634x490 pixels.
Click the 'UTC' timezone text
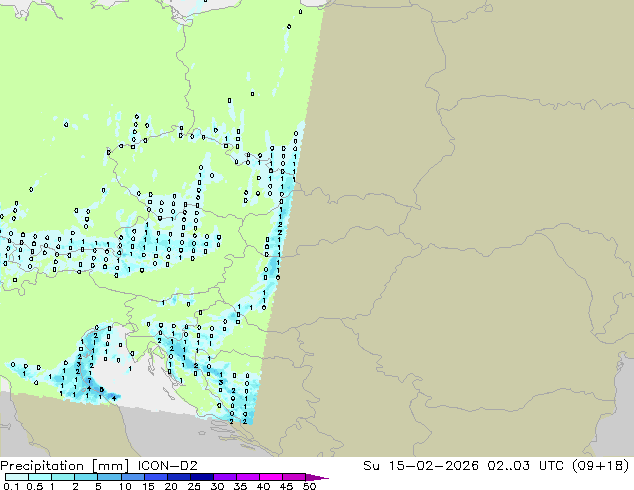pos(552,466)
